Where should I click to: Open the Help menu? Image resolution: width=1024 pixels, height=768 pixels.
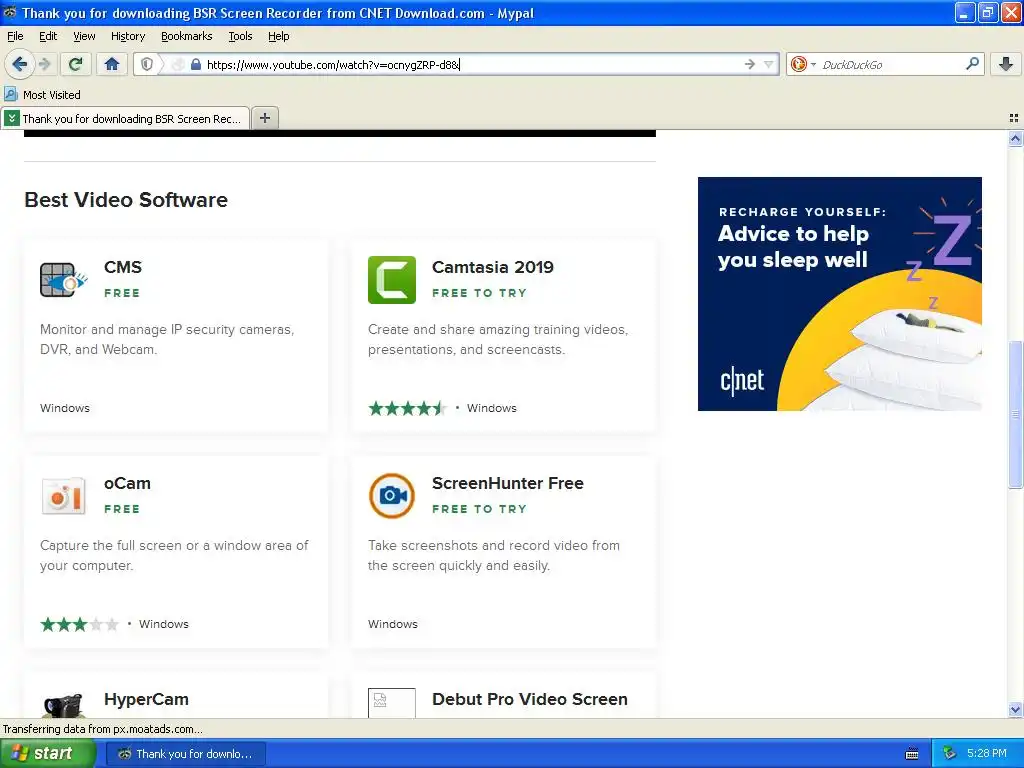pos(278,36)
